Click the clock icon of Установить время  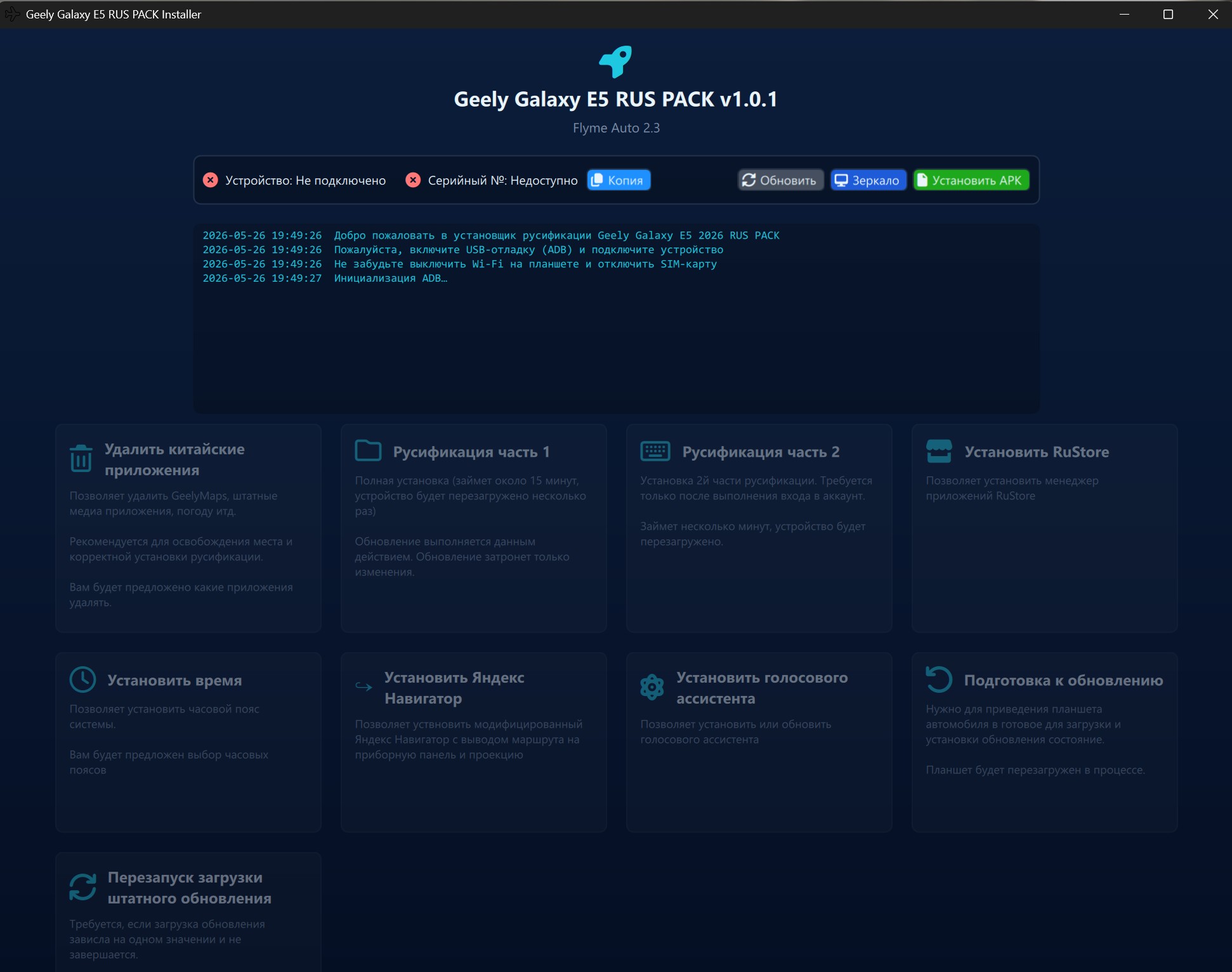82,680
